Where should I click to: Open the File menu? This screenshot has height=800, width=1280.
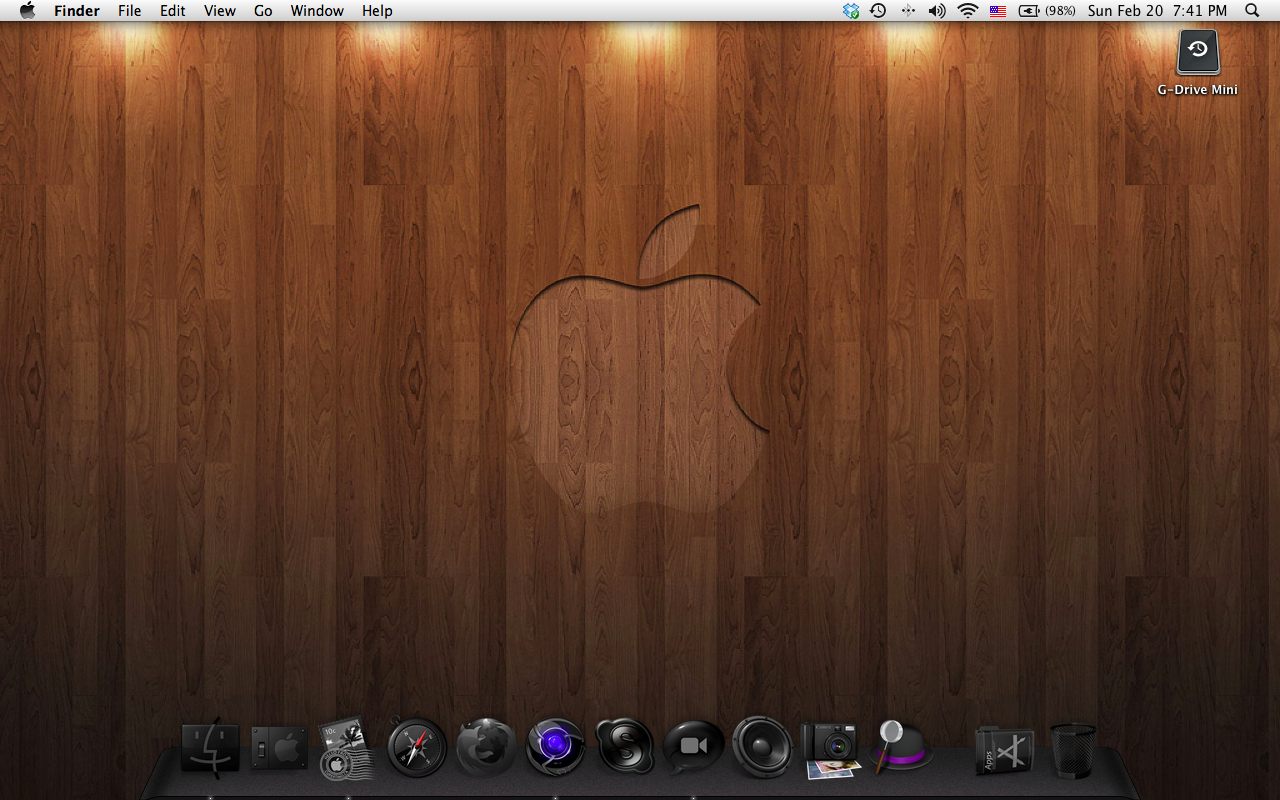click(x=129, y=11)
